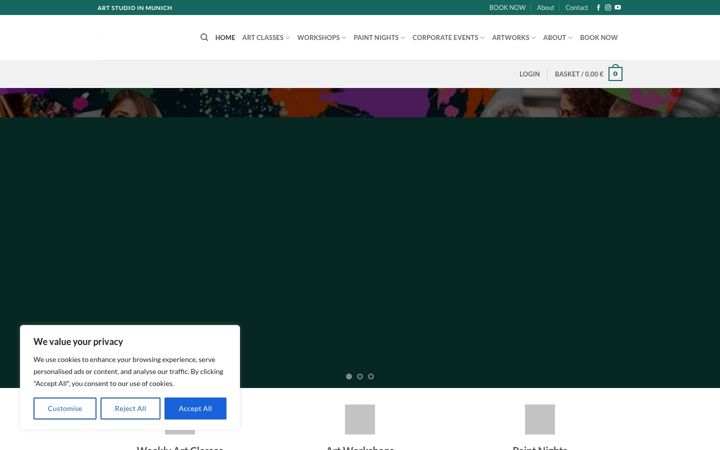The height and width of the screenshot is (450, 720).
Task: Go to the first slider dot
Action: coord(349,377)
